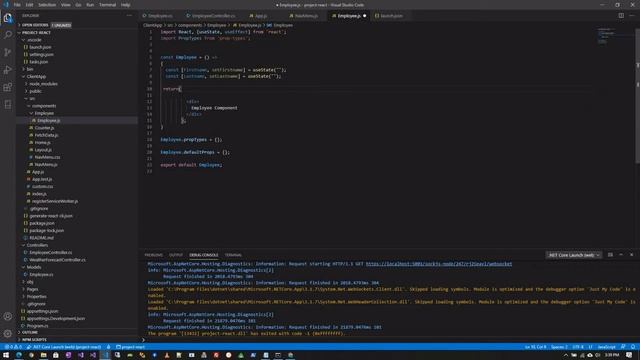Viewport: 640px width, 360px height.
Task: Expand the Open Editors section
Action: [35, 25]
